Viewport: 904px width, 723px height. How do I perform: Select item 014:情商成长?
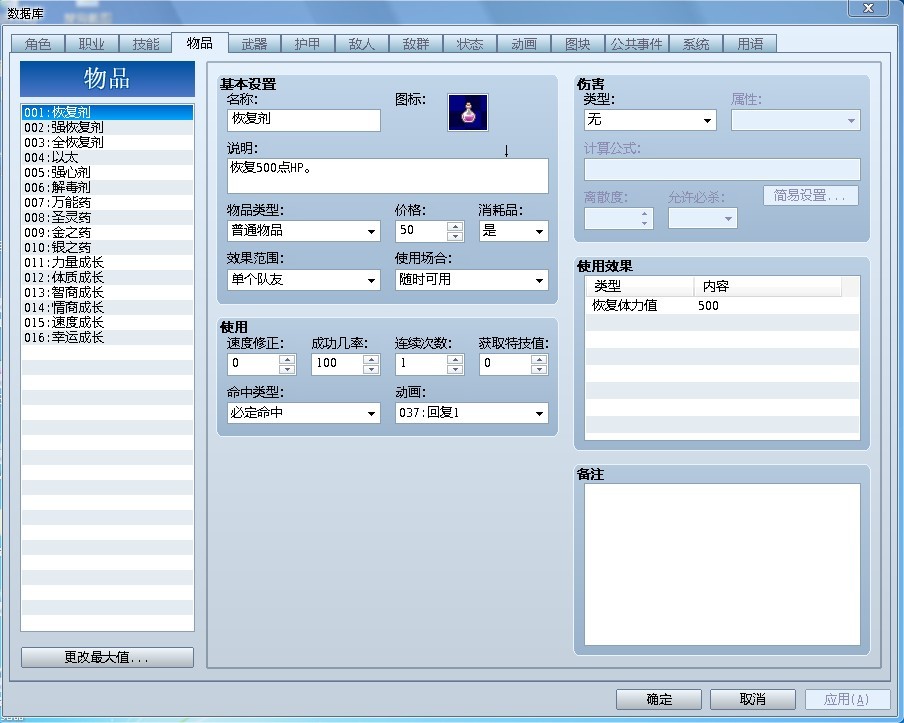point(107,307)
